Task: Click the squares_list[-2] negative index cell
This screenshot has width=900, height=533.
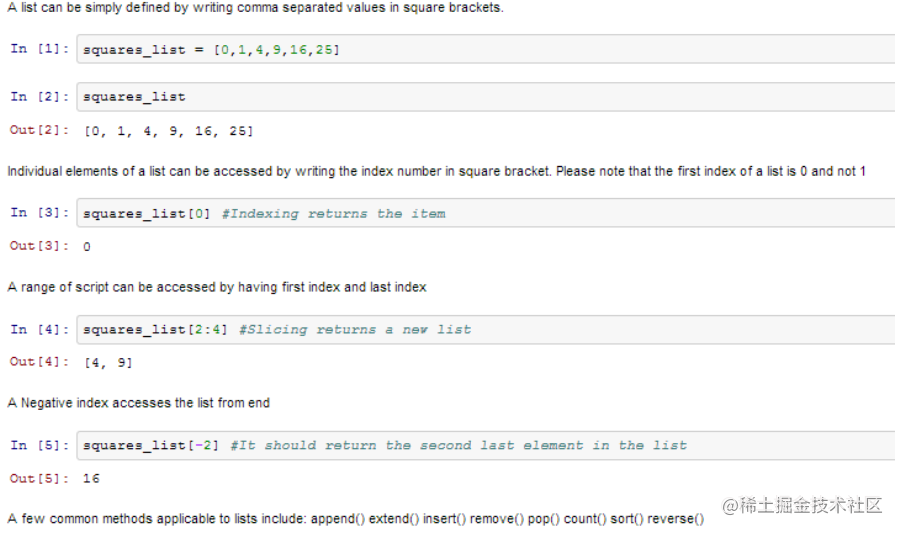Action: coord(486,445)
